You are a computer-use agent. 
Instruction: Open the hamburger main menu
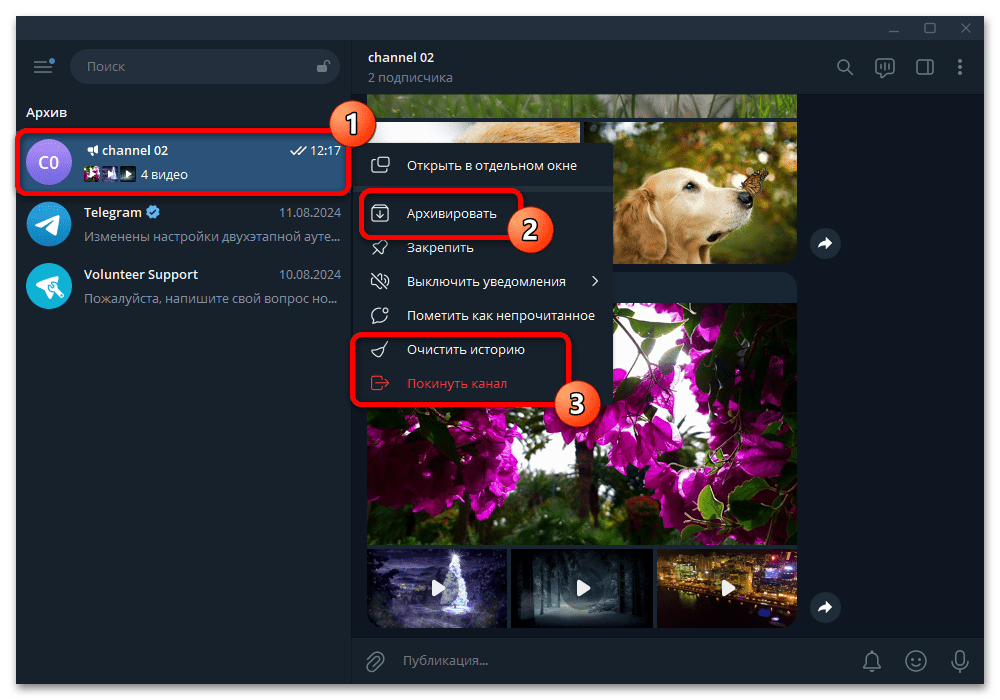click(x=43, y=67)
